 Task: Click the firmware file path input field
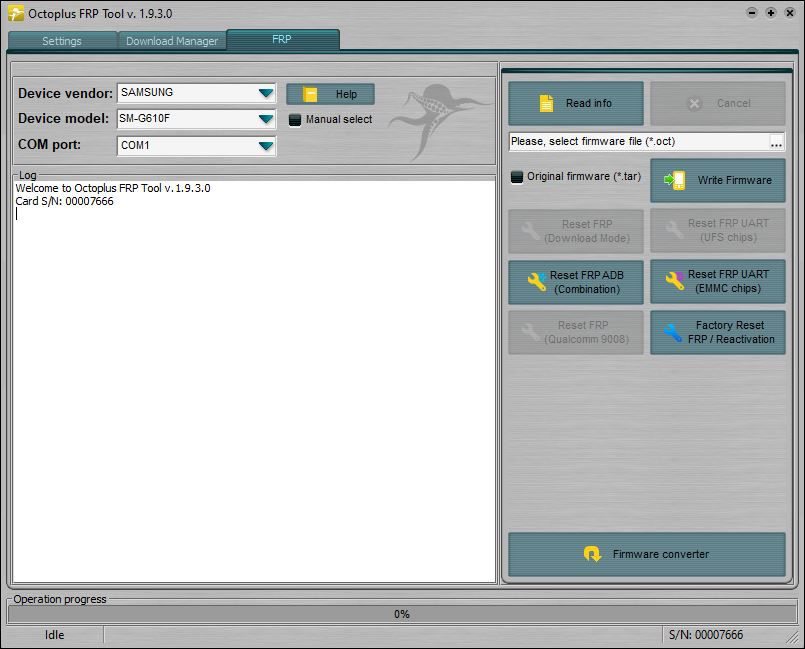[639, 142]
